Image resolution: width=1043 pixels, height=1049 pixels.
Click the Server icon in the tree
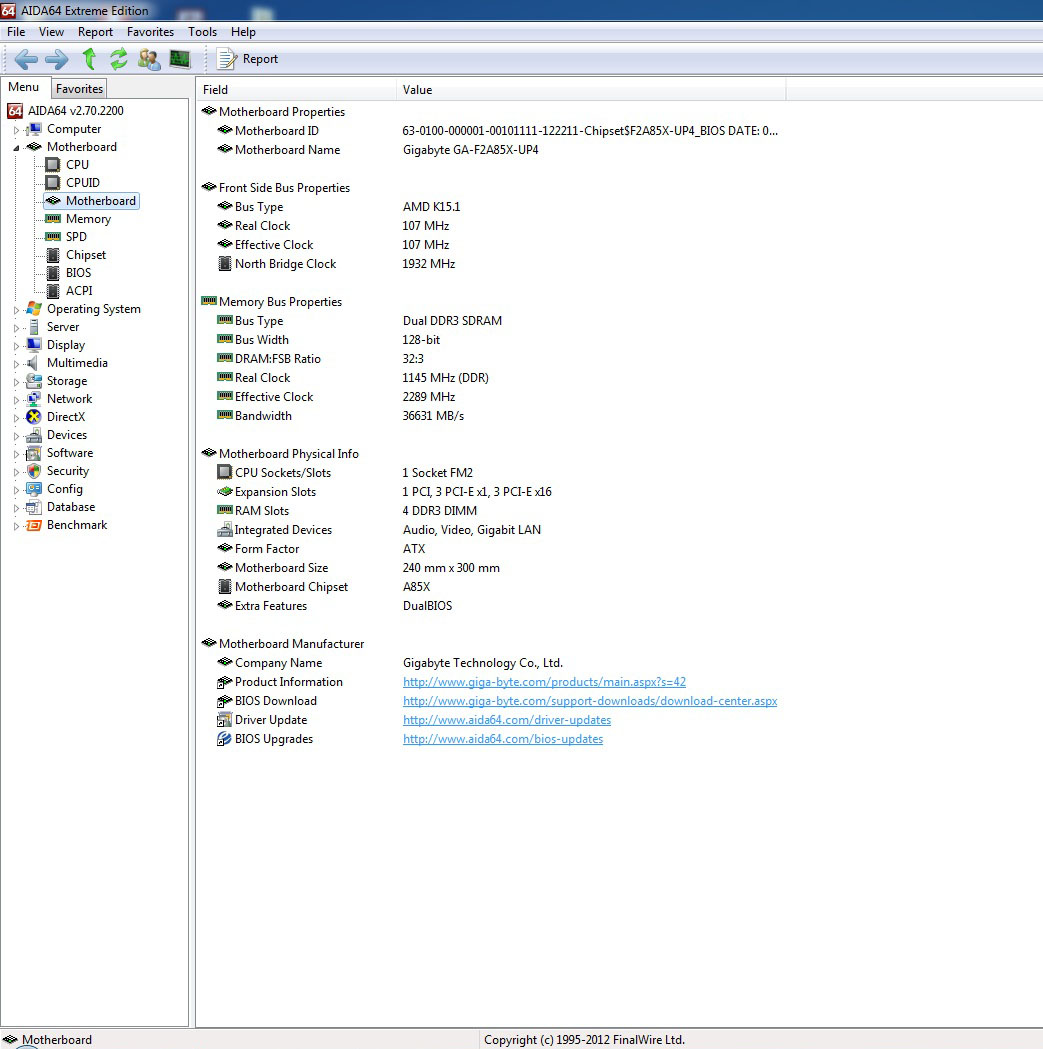tap(33, 327)
